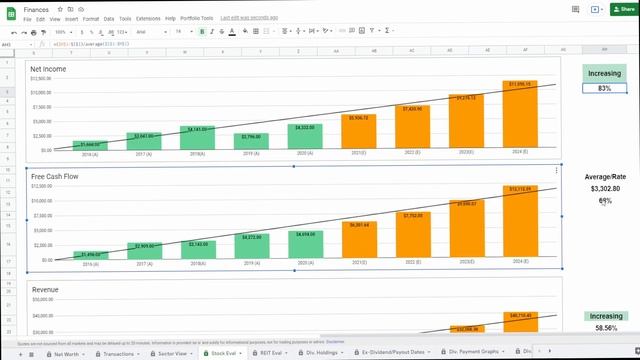Screen dimensions: 640x360
Task: Open the borders tool
Action: click(x=256, y=31)
